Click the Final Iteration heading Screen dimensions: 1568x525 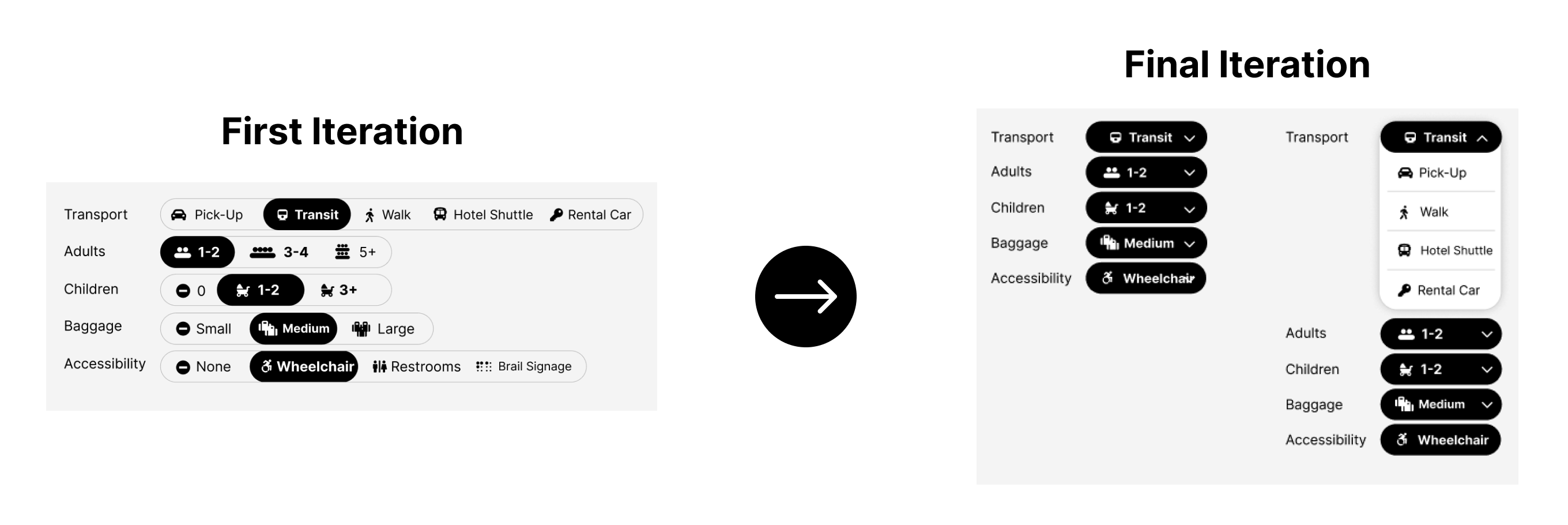coord(1246,65)
